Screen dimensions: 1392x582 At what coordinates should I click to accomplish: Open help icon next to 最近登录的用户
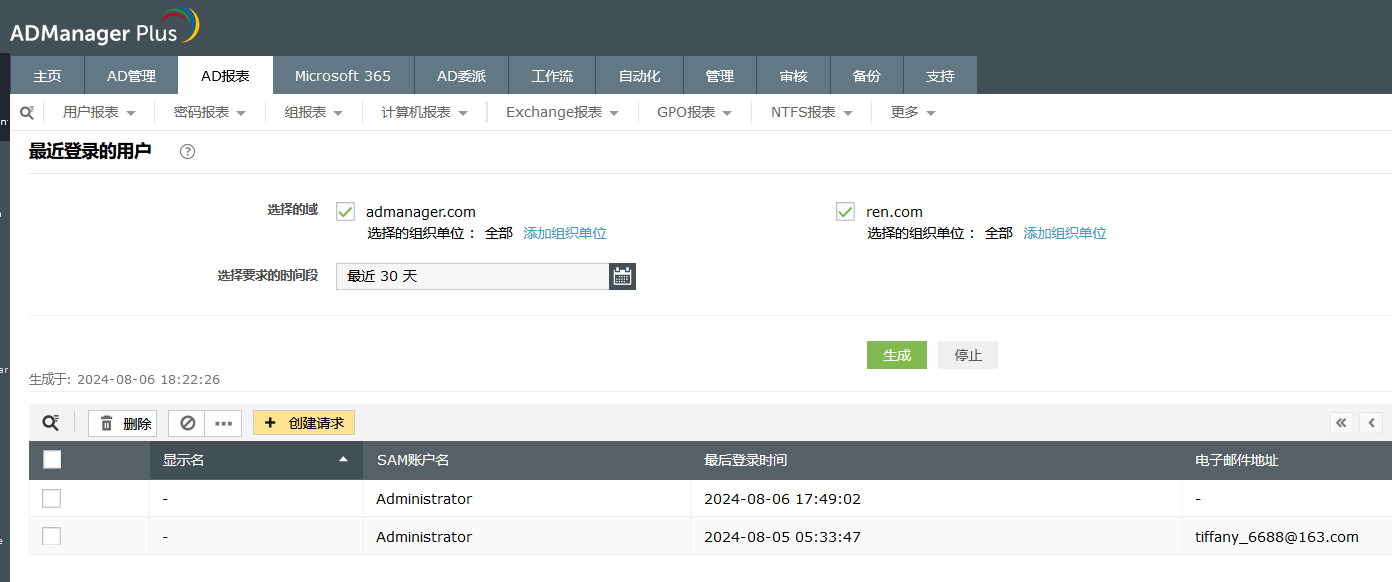(187, 152)
